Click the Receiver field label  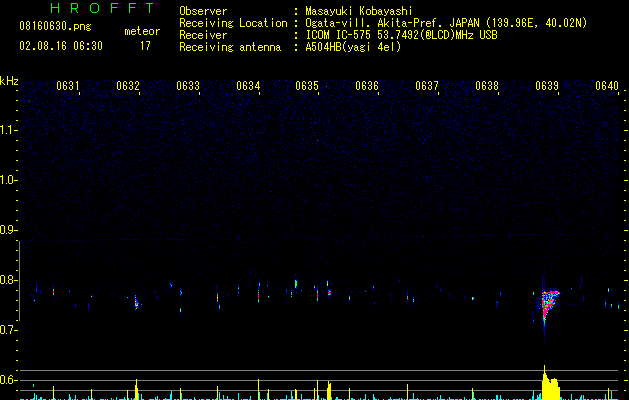pyautogui.click(x=203, y=35)
